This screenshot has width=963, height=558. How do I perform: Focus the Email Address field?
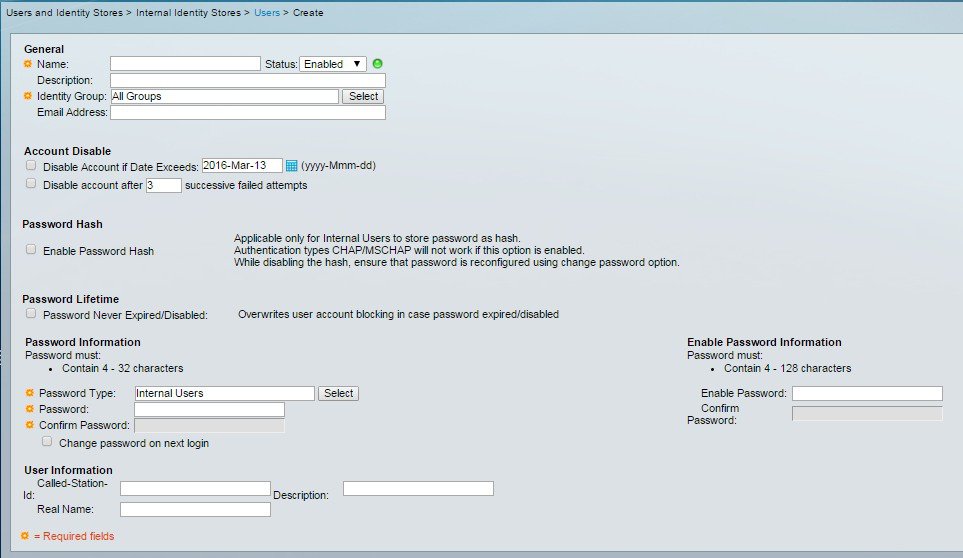point(248,112)
